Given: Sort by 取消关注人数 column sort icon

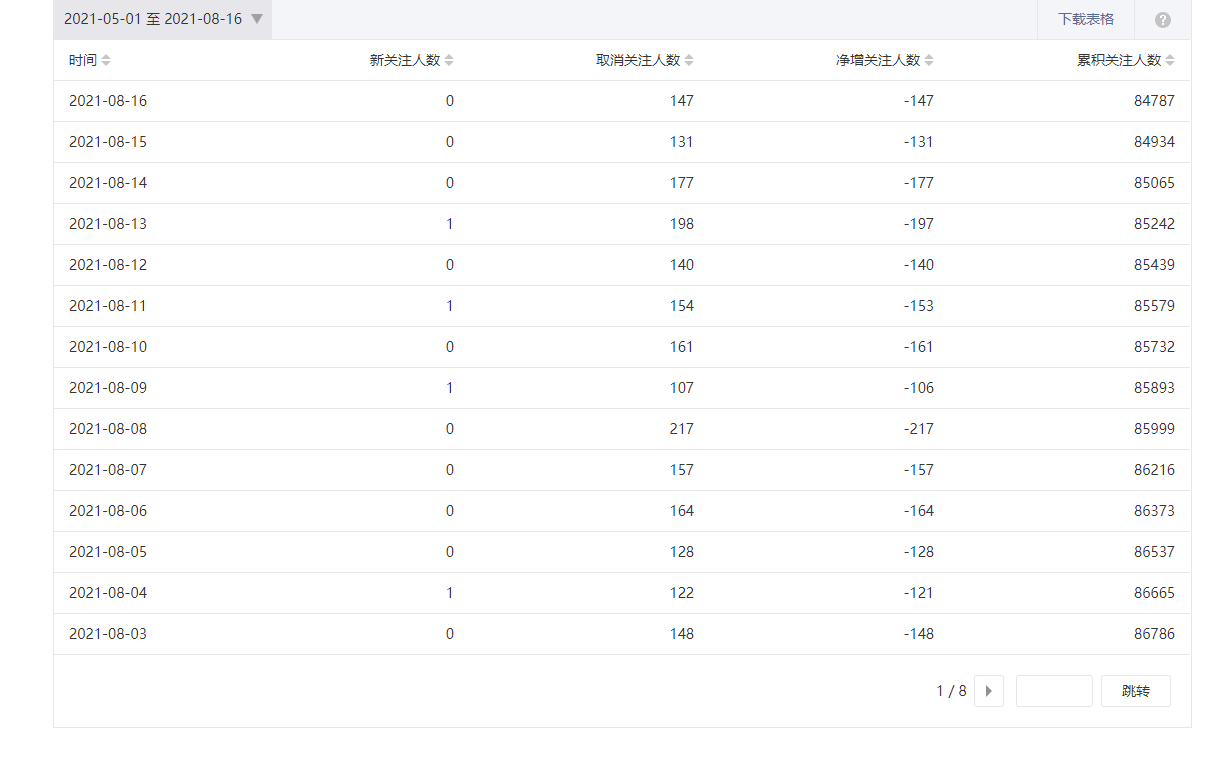Looking at the screenshot, I should pos(689,60).
